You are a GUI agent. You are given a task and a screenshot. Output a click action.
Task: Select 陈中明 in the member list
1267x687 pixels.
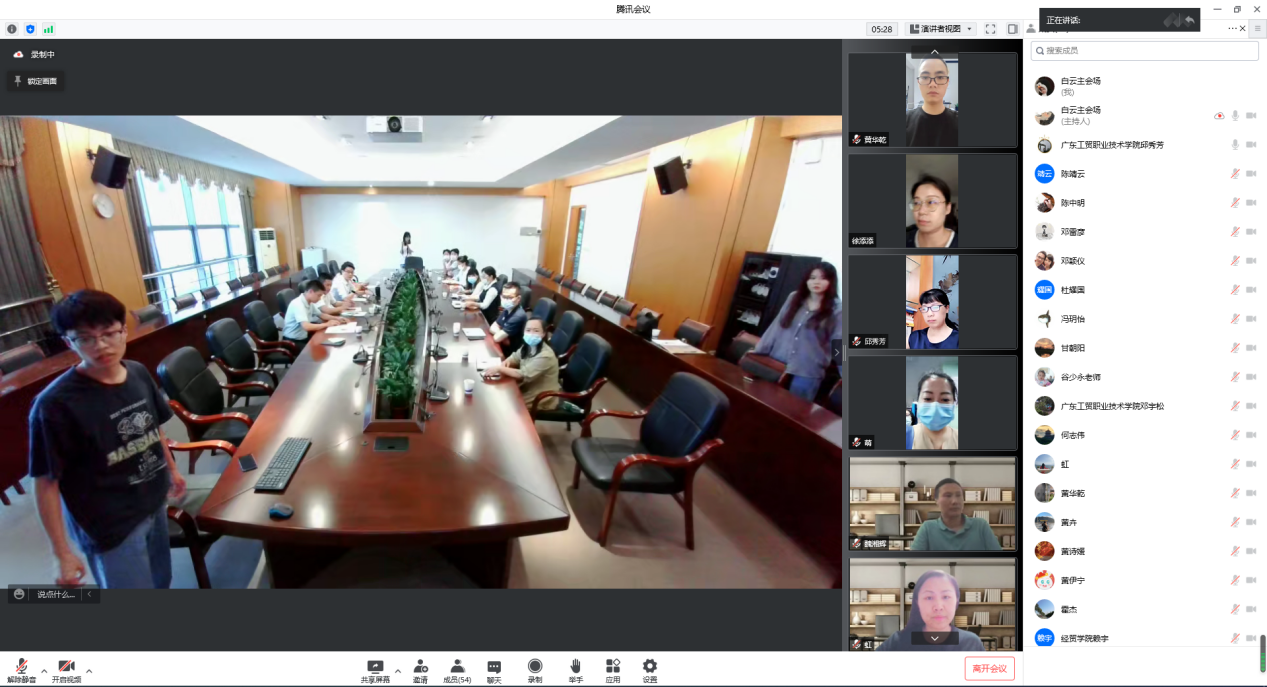pyautogui.click(x=1072, y=203)
